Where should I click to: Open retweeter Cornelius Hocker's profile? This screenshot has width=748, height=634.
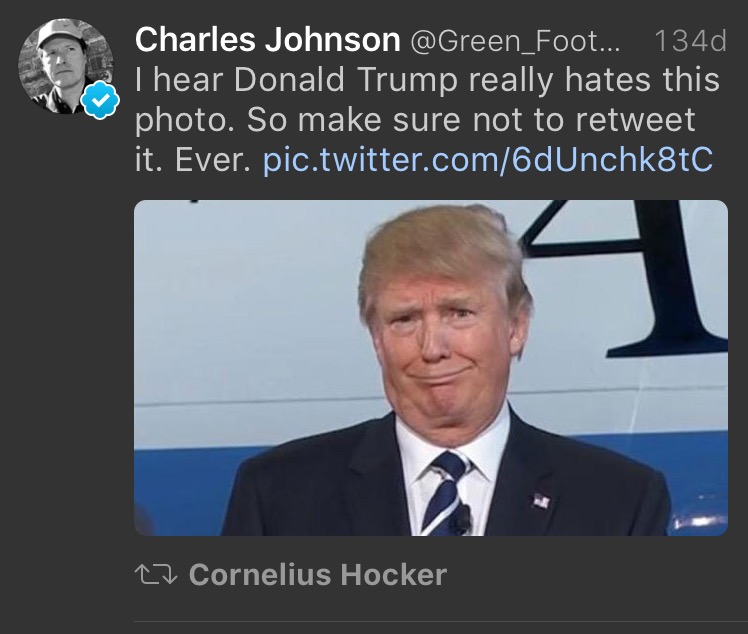pyautogui.click(x=317, y=575)
